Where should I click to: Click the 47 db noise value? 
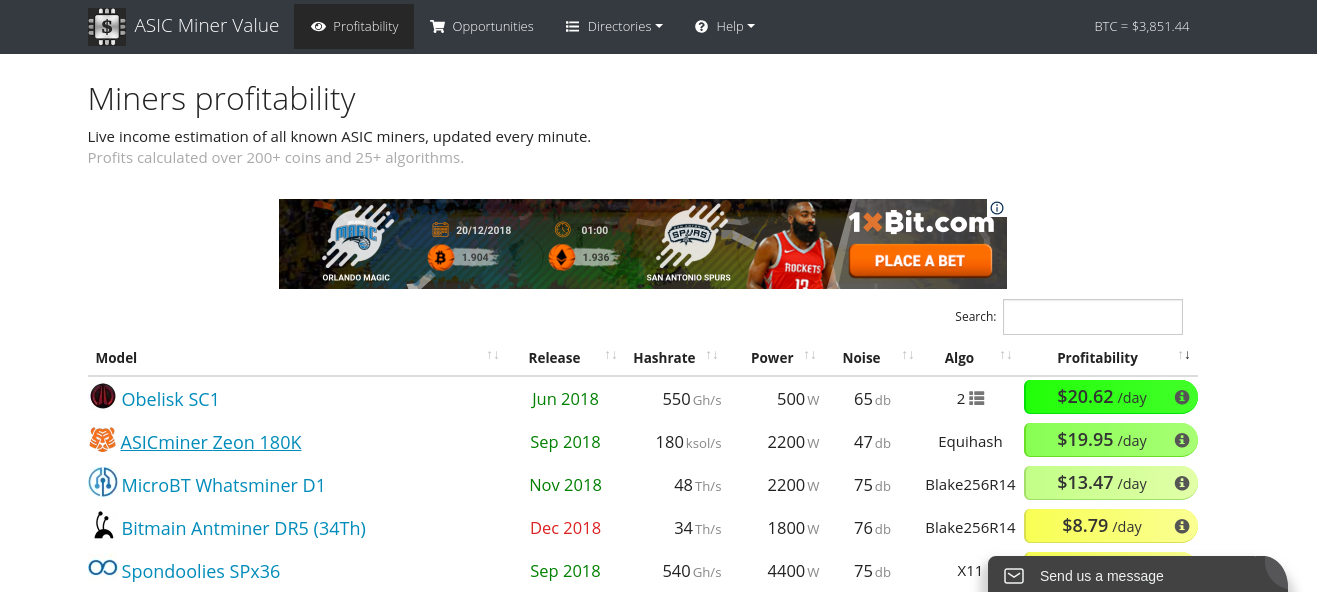tap(872, 442)
